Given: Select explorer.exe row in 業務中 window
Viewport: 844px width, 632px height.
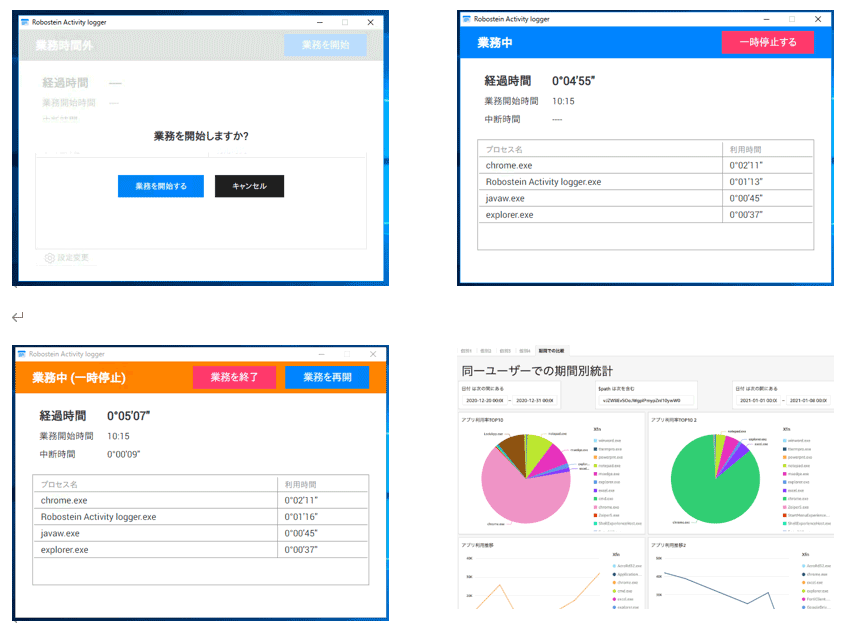Looking at the screenshot, I should (645, 215).
